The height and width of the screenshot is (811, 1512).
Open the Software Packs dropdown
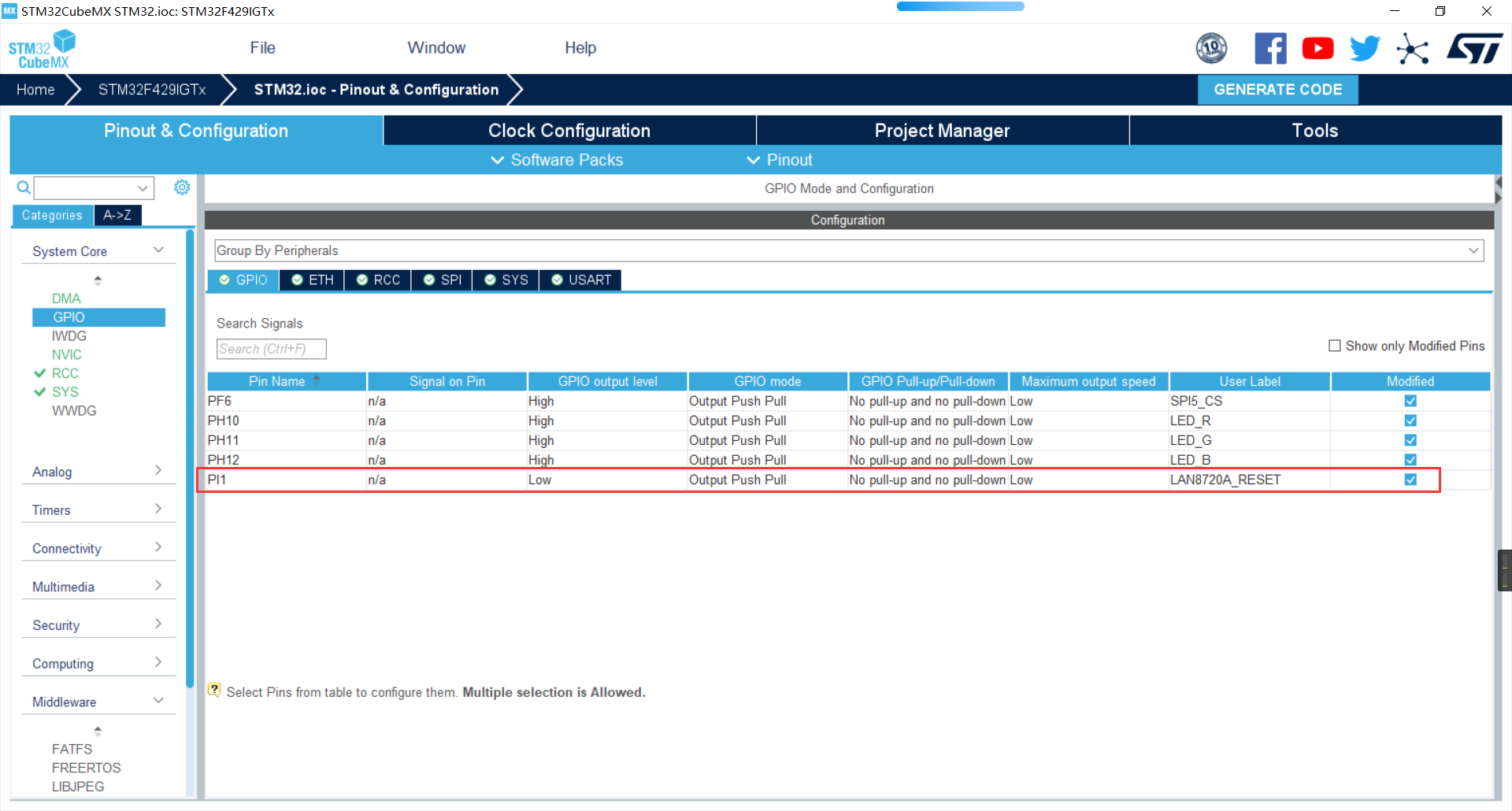pyautogui.click(x=556, y=160)
